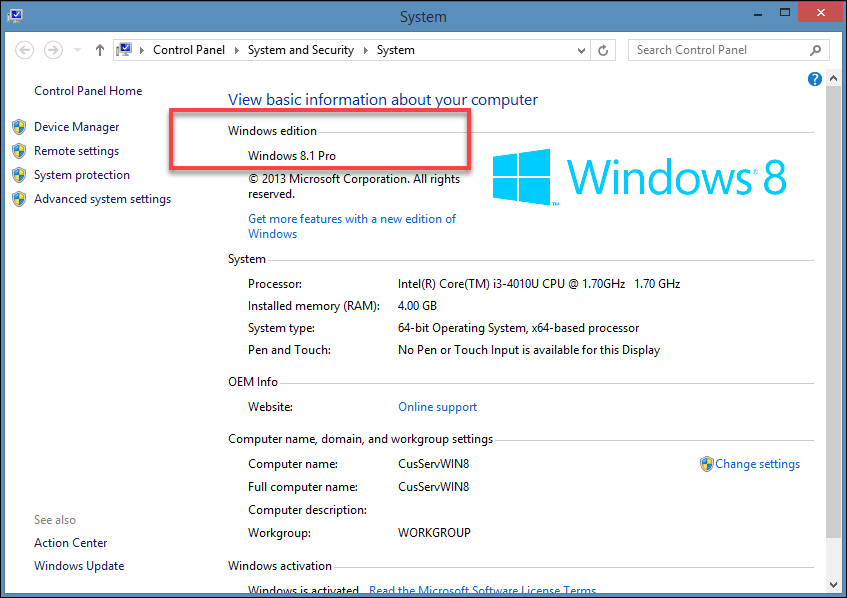Image resolution: width=847 pixels, height=598 pixels.
Task: Click the 'View basic information about your computer' heading
Action: [383, 99]
